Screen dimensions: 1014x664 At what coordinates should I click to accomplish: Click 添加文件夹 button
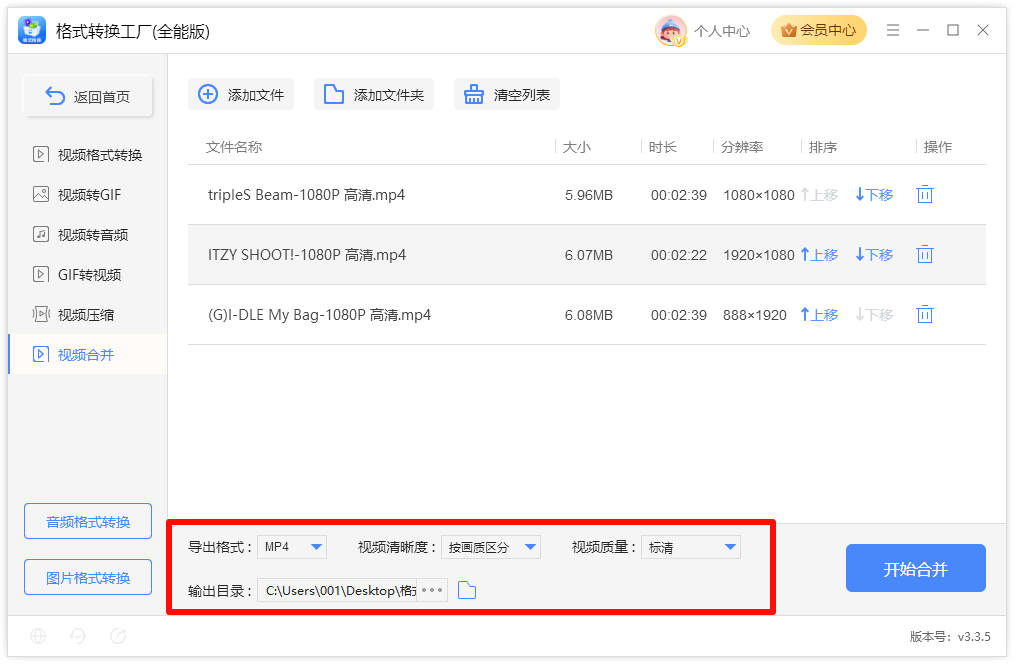point(374,94)
